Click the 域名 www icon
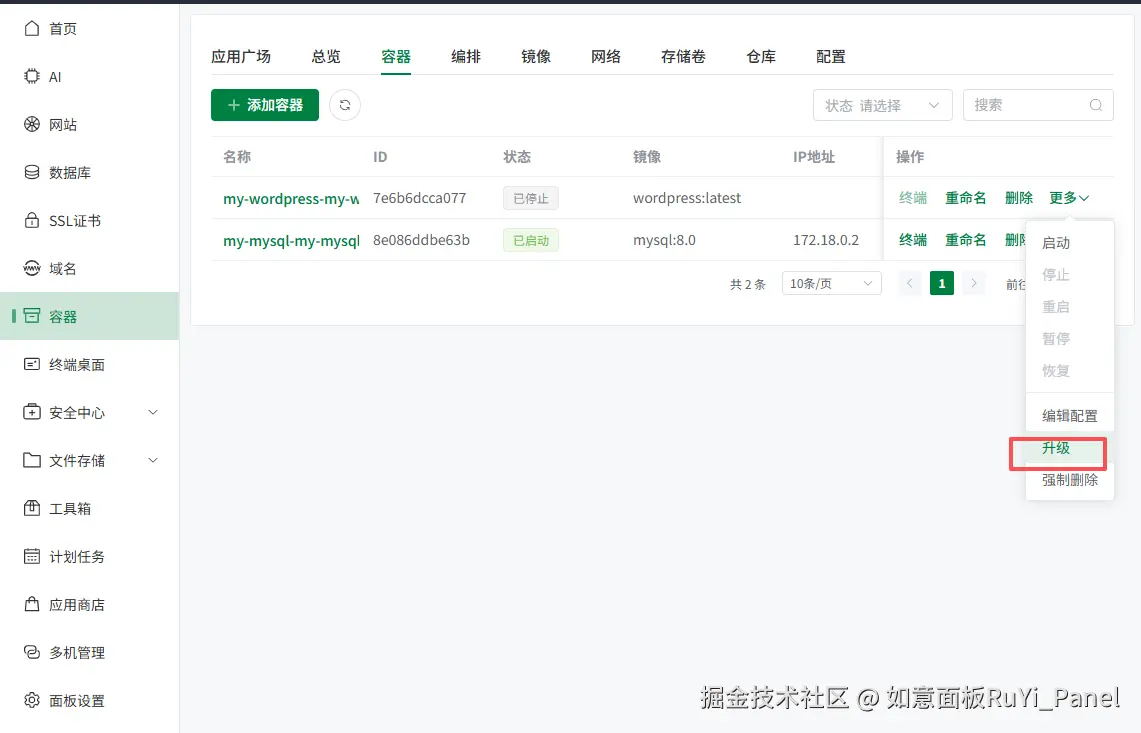The width and height of the screenshot is (1141, 733). 32,269
